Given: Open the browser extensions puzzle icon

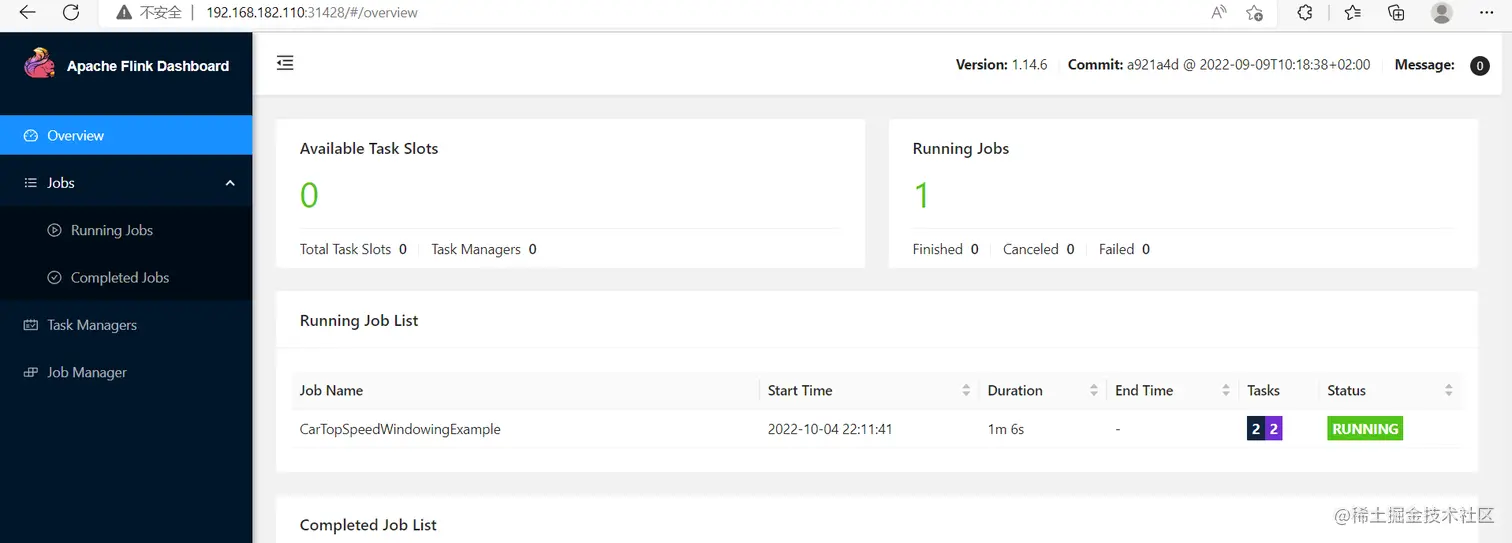Looking at the screenshot, I should coord(1304,13).
